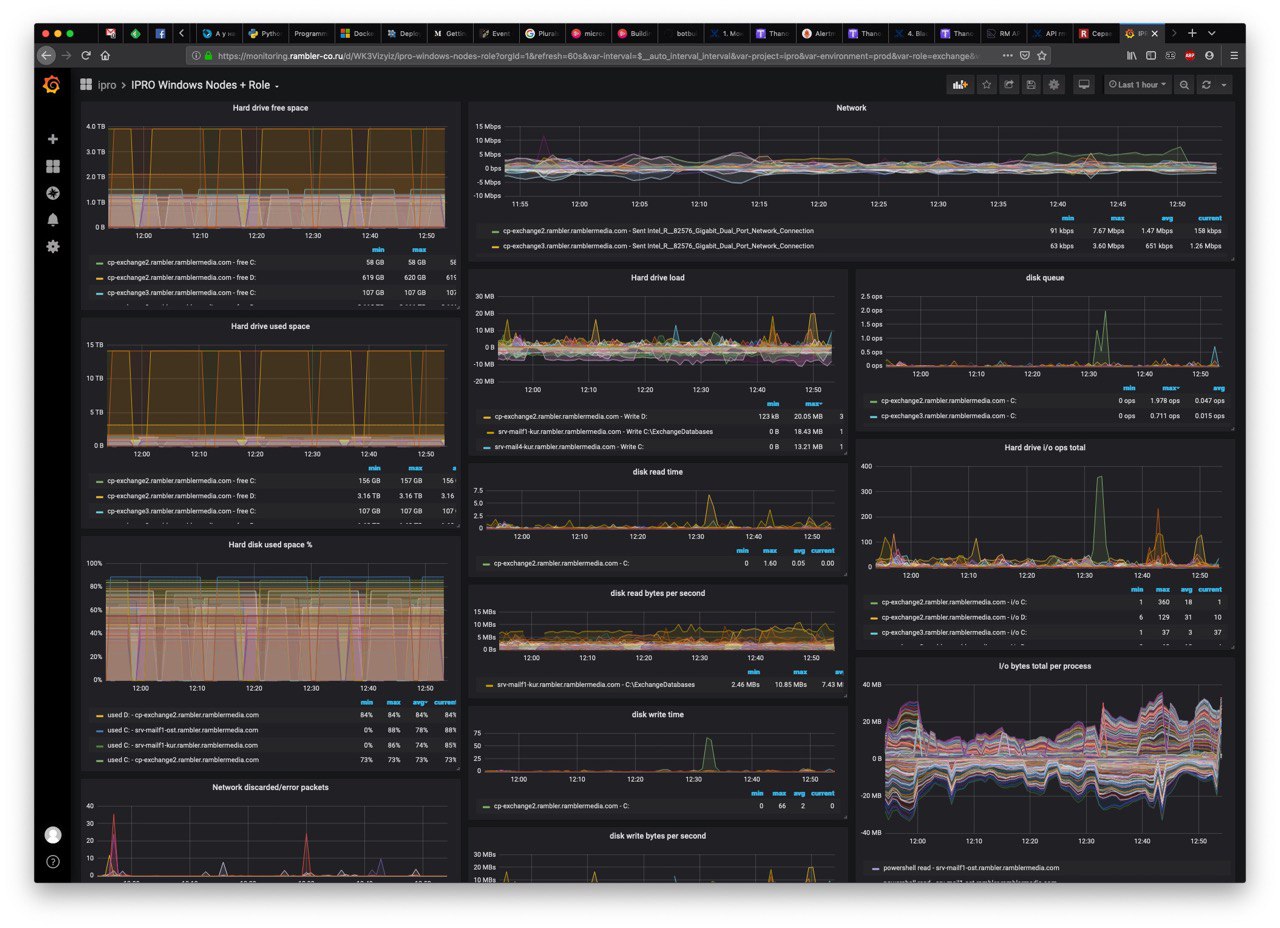The image size is (1280, 928).
Task: Click the ipro folder breadcrumb link
Action: coord(107,85)
